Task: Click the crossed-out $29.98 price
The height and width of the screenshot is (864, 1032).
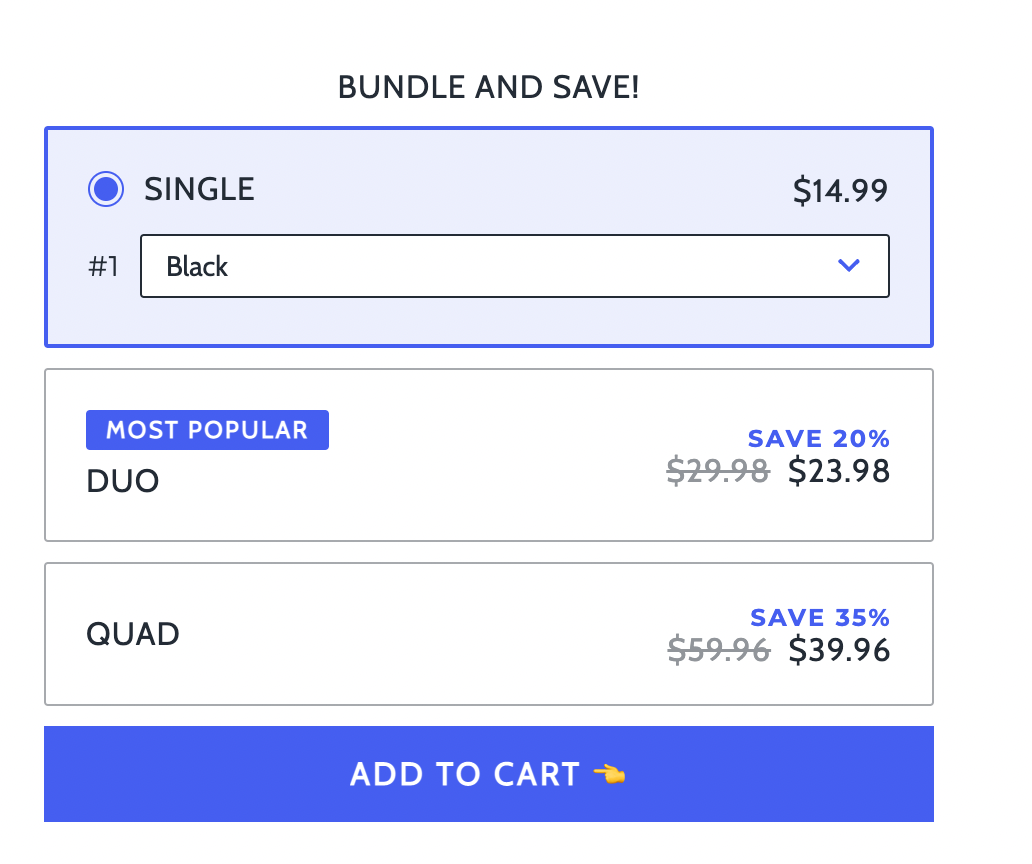Action: pos(718,471)
